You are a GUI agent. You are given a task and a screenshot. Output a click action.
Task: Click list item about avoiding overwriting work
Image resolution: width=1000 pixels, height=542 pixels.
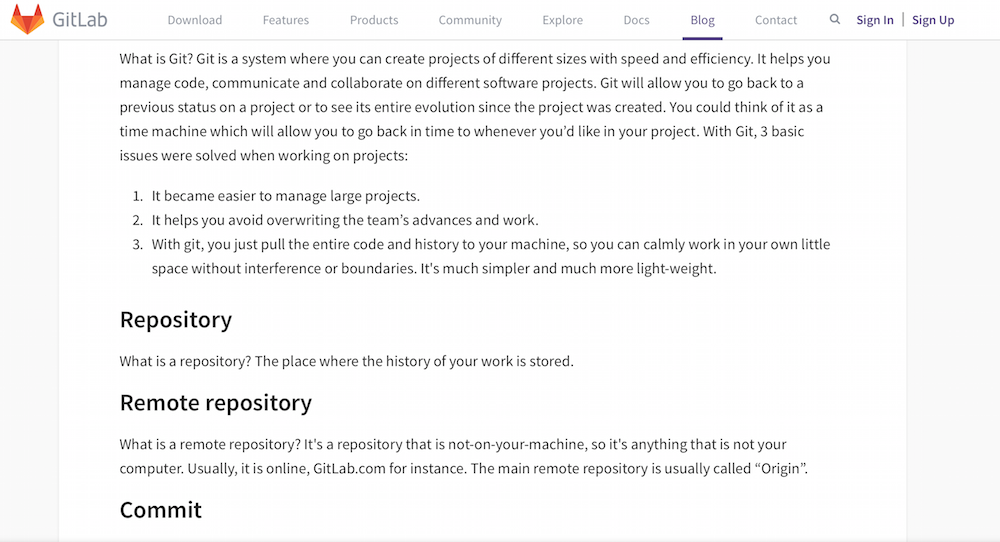click(x=345, y=220)
